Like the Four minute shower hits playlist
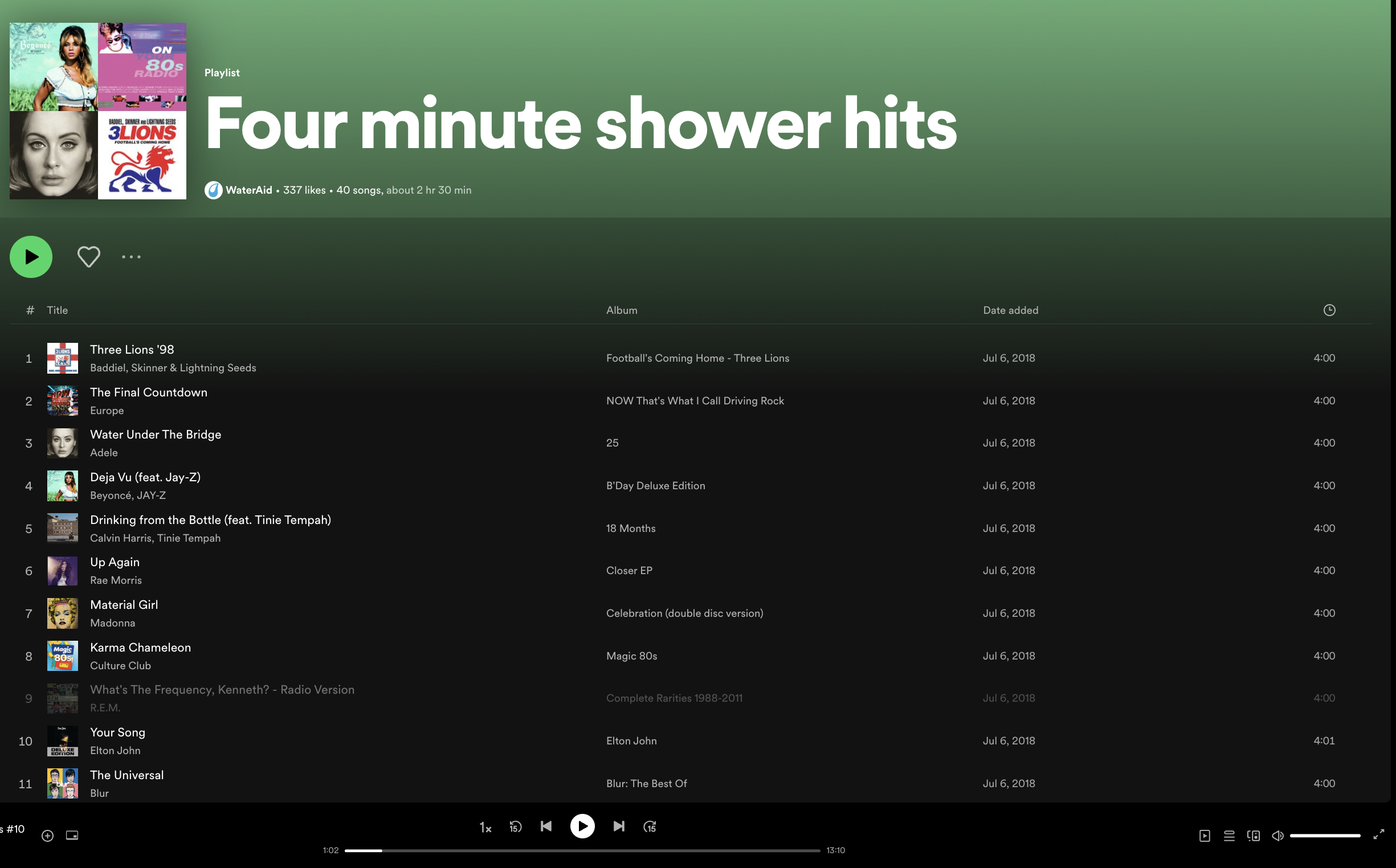Image resolution: width=1396 pixels, height=868 pixels. click(x=88, y=257)
